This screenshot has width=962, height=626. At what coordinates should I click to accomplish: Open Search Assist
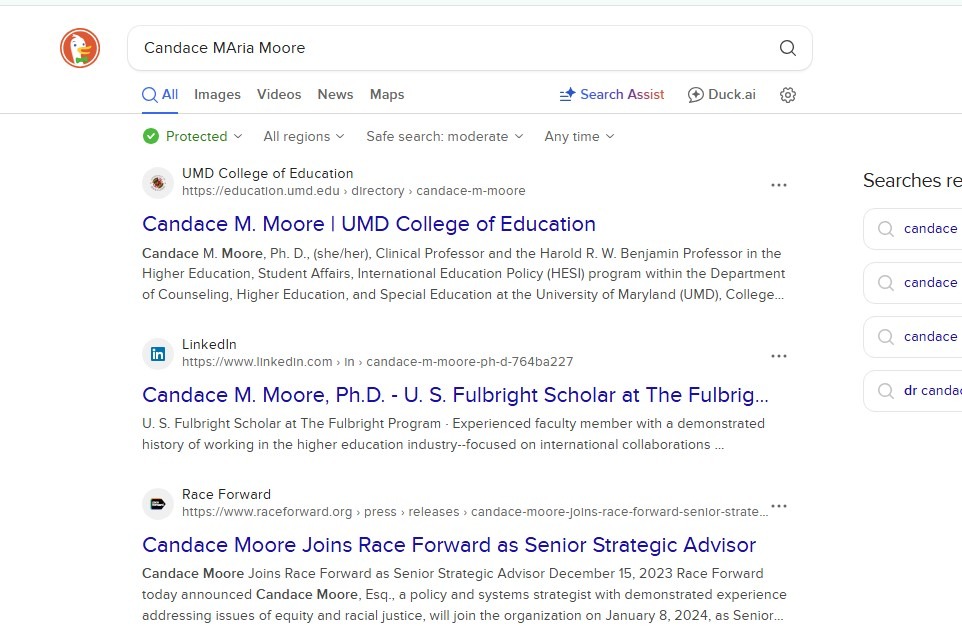[x=611, y=95]
